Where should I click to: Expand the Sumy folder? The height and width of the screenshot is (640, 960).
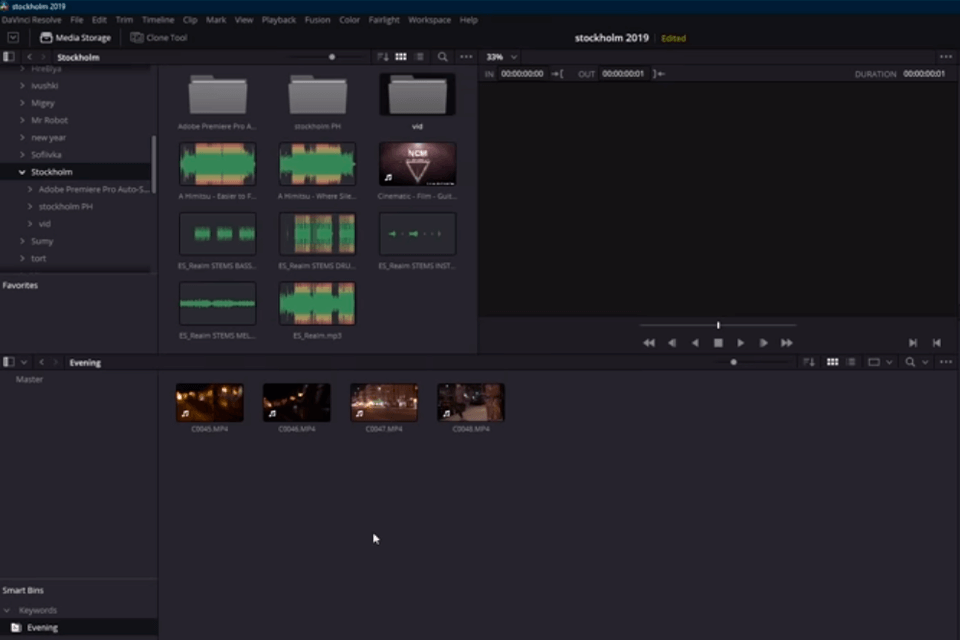click(22, 241)
